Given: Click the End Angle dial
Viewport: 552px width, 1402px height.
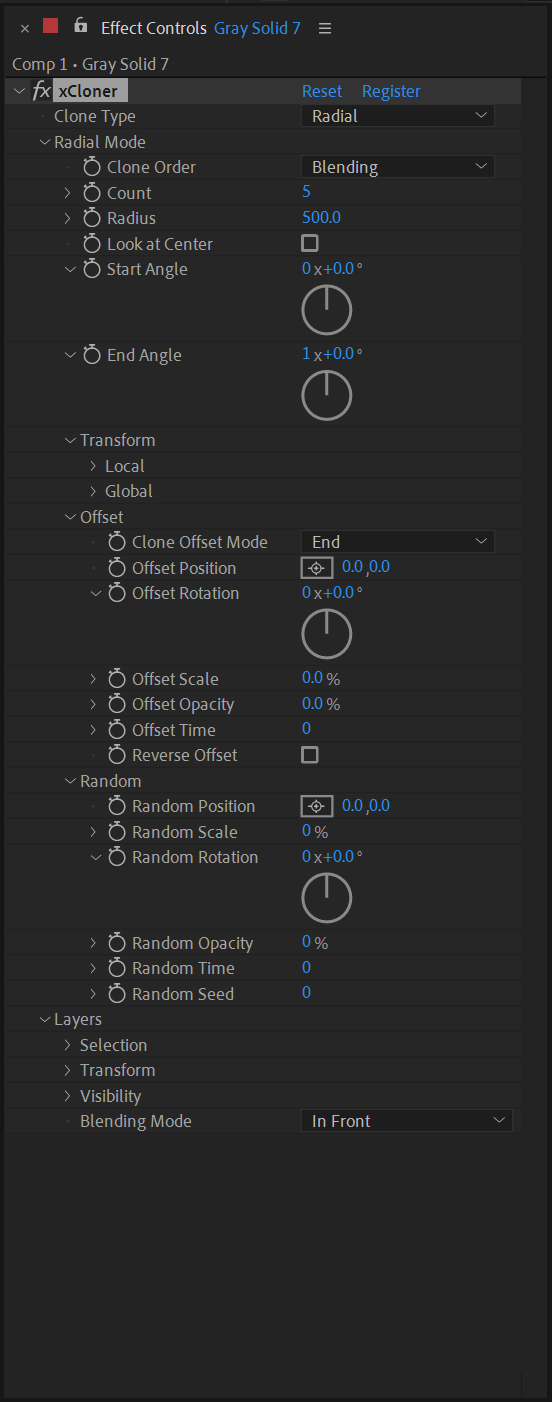Looking at the screenshot, I should 327,396.
